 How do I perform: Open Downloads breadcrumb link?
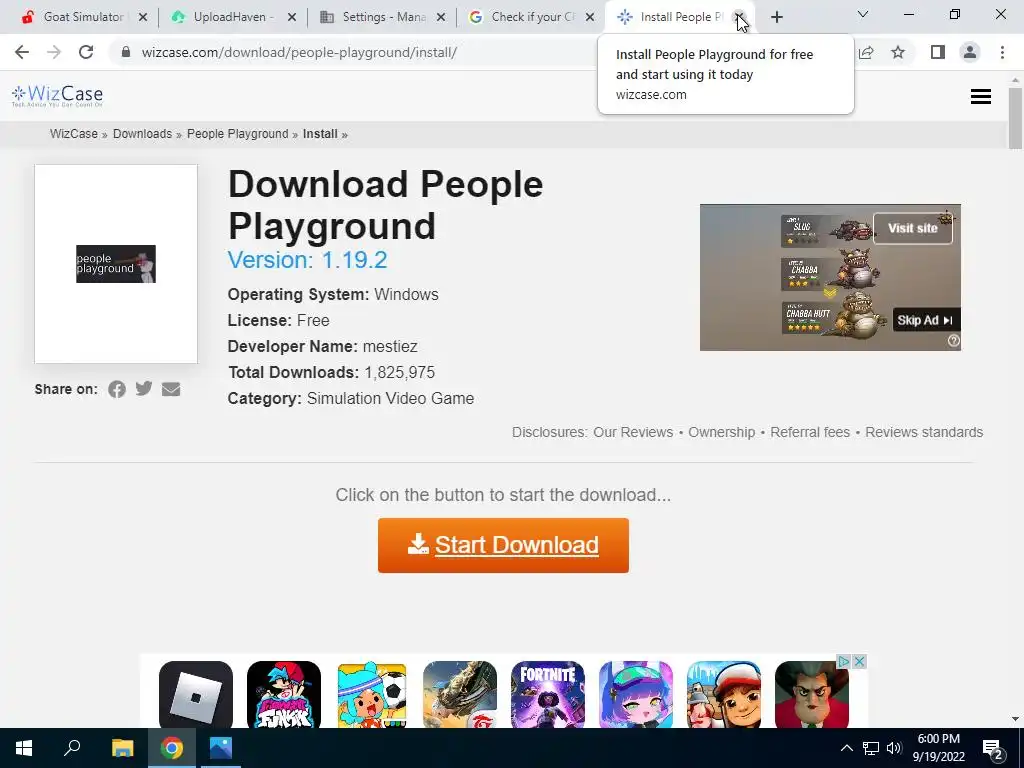(142, 134)
